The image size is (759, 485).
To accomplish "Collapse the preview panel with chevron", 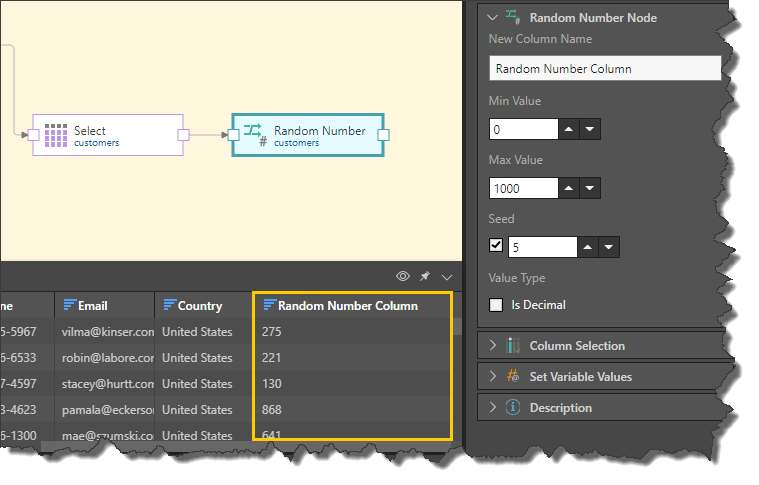I will point(446,276).
